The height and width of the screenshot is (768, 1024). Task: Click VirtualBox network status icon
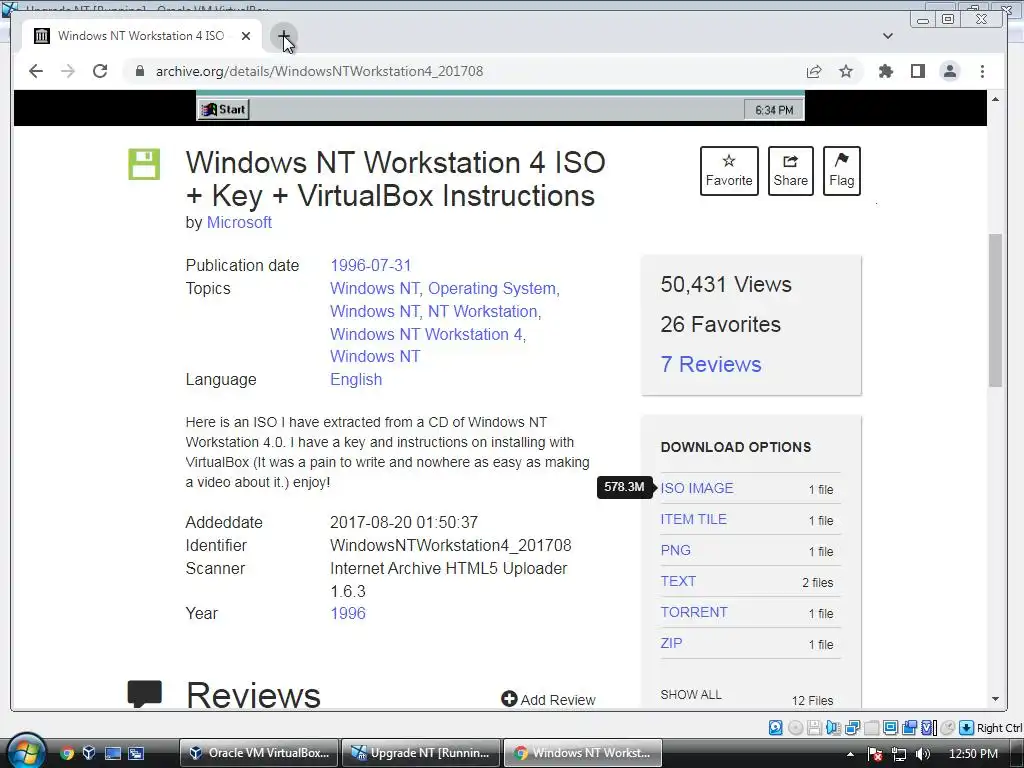click(x=852, y=728)
